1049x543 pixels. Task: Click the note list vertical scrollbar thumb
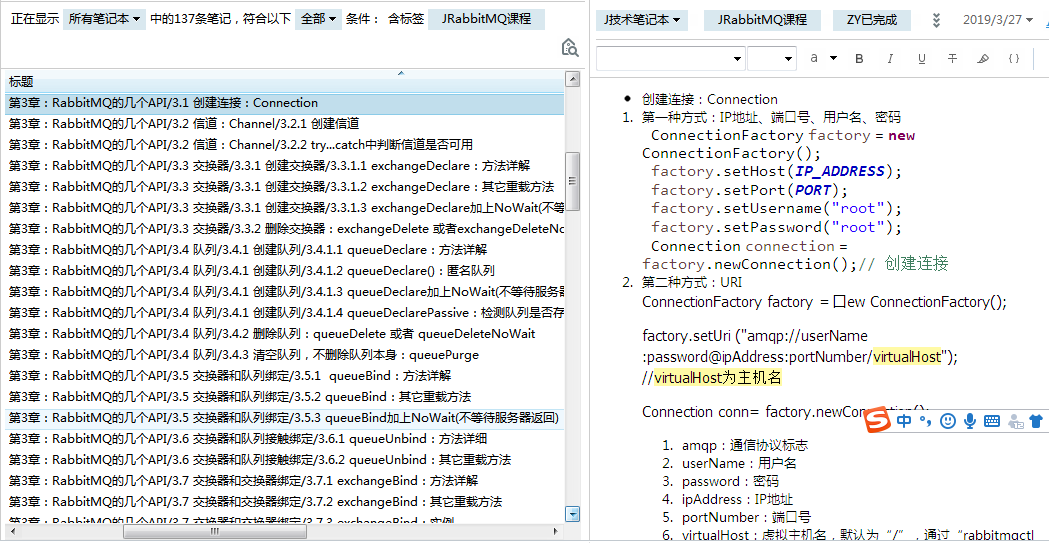tap(572, 181)
